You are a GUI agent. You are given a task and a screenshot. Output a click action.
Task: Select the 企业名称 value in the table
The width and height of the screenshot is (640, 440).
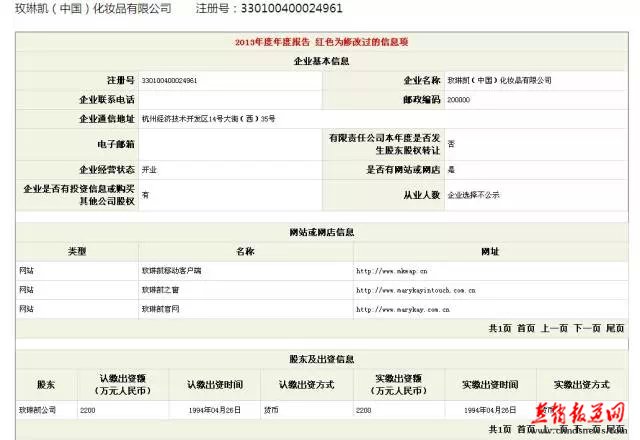click(x=499, y=80)
